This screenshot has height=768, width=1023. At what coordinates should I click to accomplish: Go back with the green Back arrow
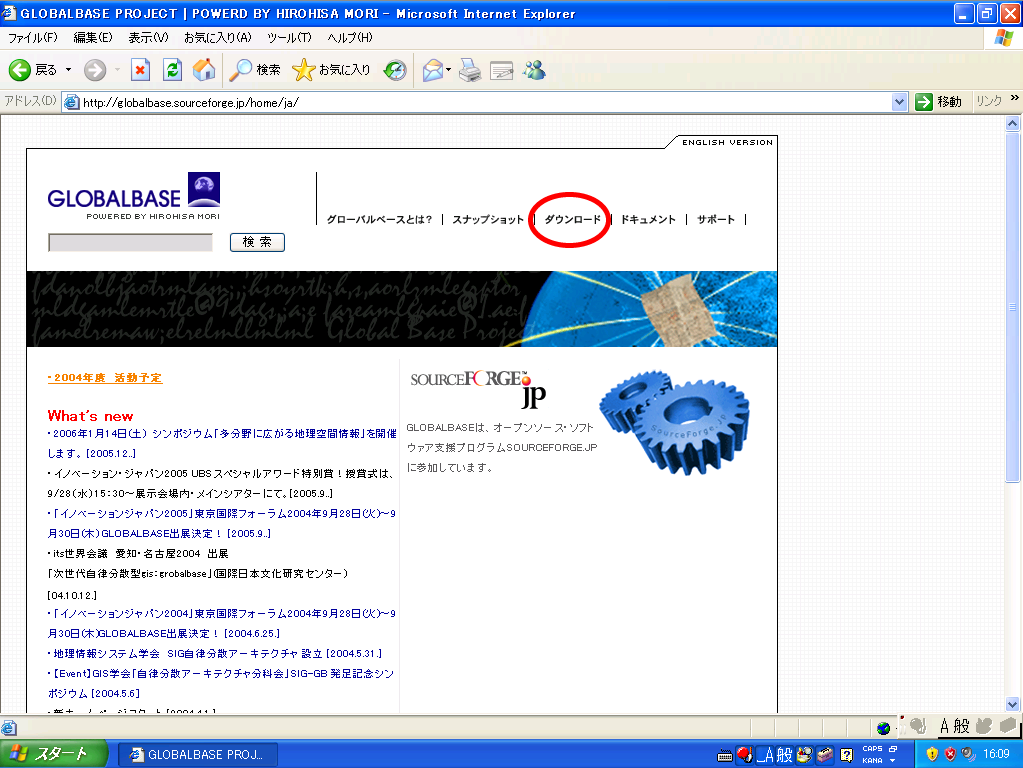click(x=20, y=70)
